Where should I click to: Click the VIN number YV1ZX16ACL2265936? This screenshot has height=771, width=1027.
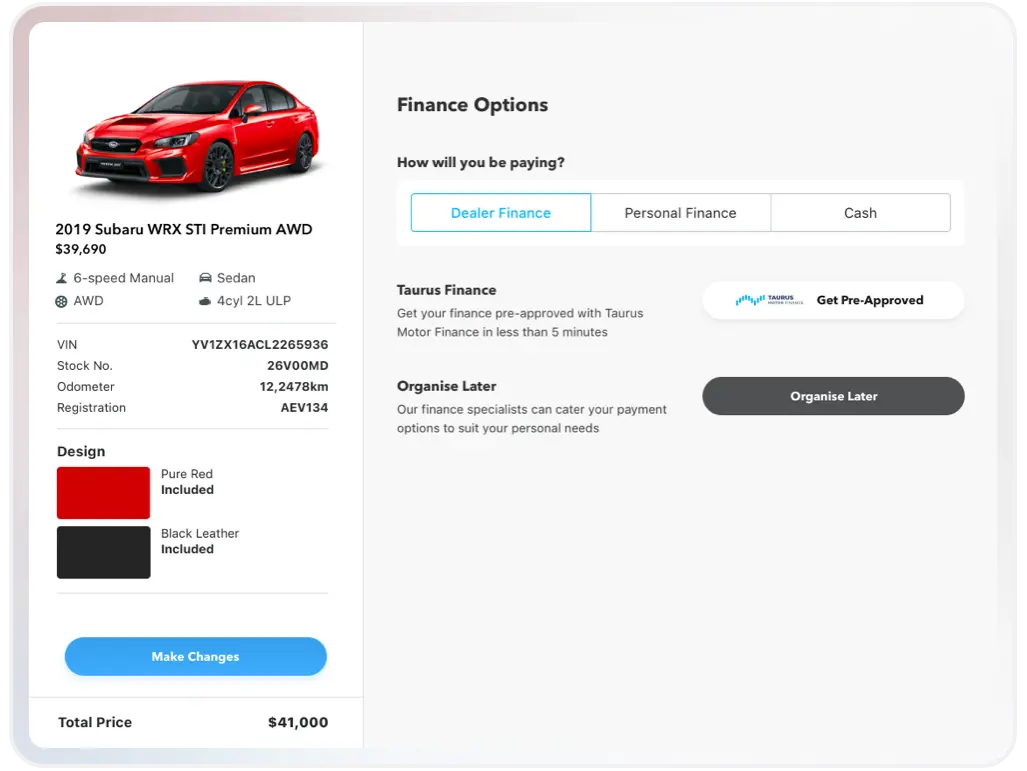(x=260, y=345)
